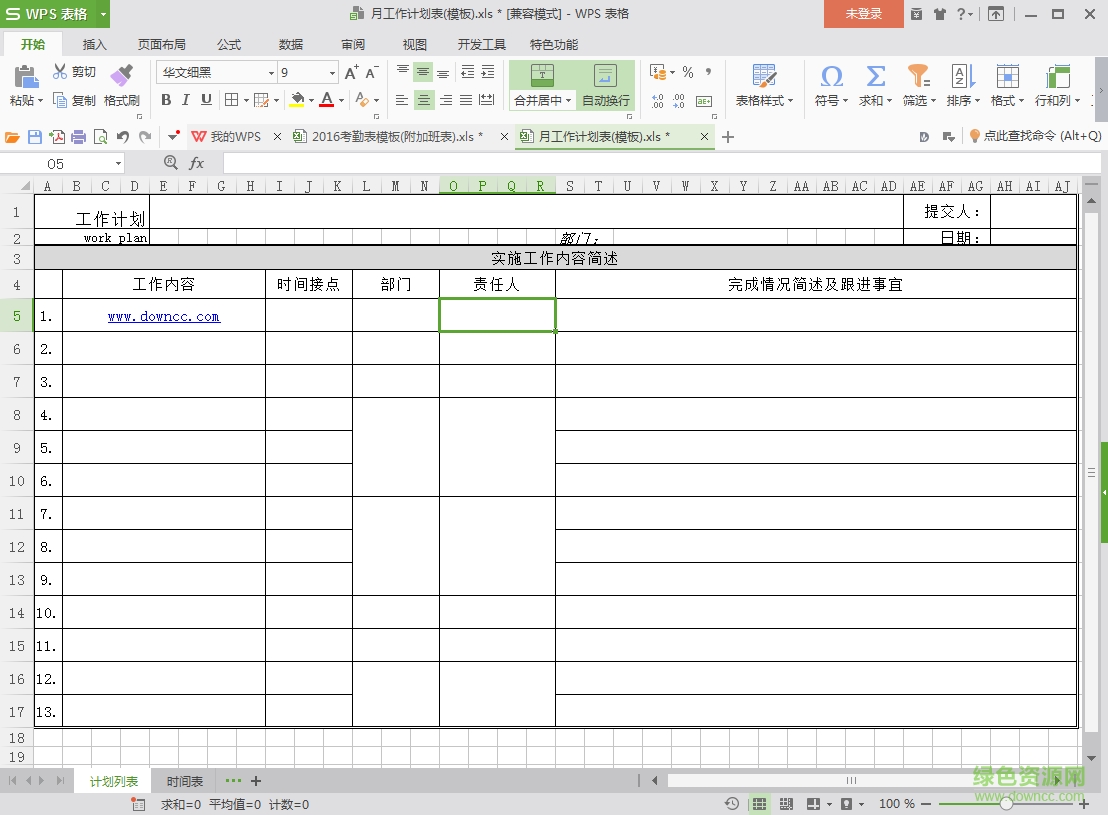Click the increase indent icon
Image resolution: width=1108 pixels, height=815 pixels.
488,72
